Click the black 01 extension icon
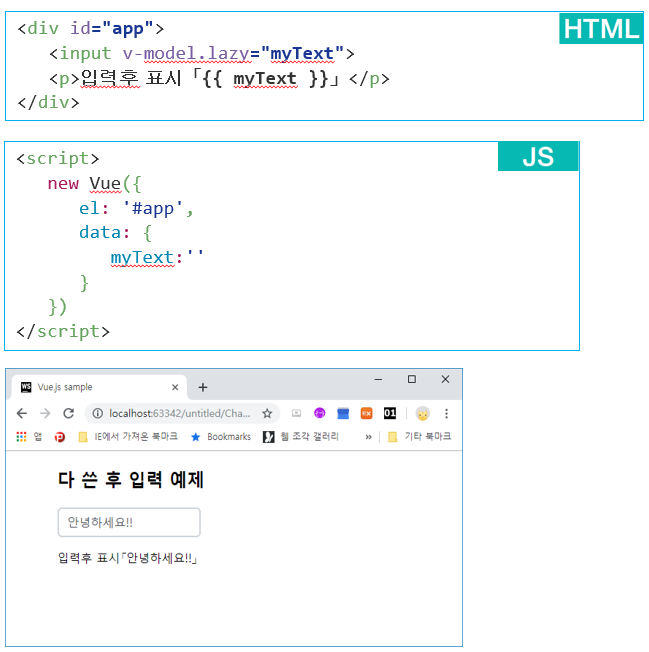Viewport: 649px width, 652px height. 390,413
